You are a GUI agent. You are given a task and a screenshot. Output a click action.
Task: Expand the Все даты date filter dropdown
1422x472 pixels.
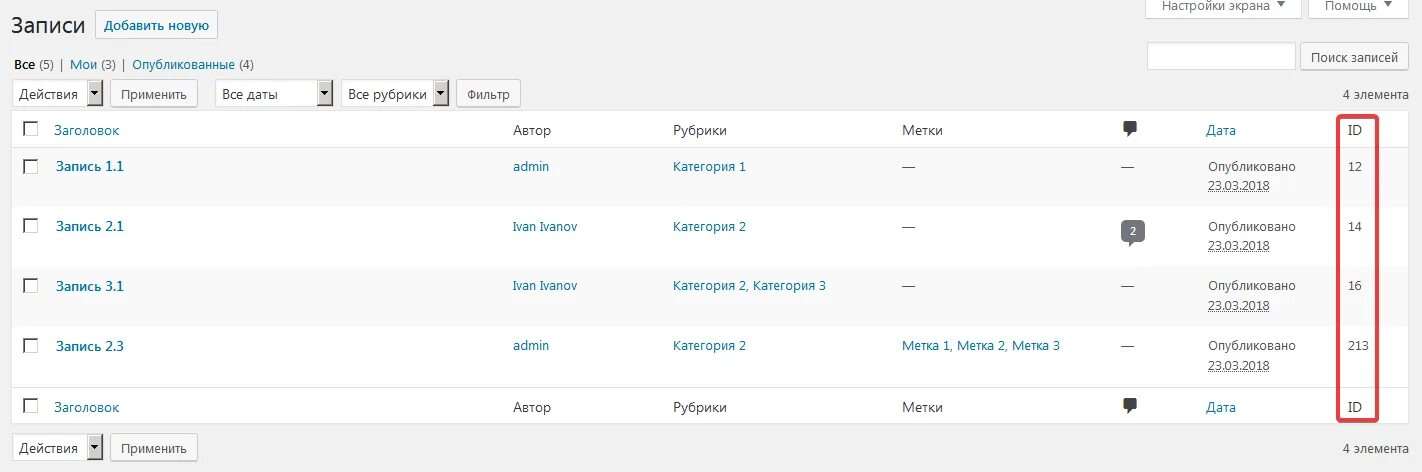coord(274,94)
